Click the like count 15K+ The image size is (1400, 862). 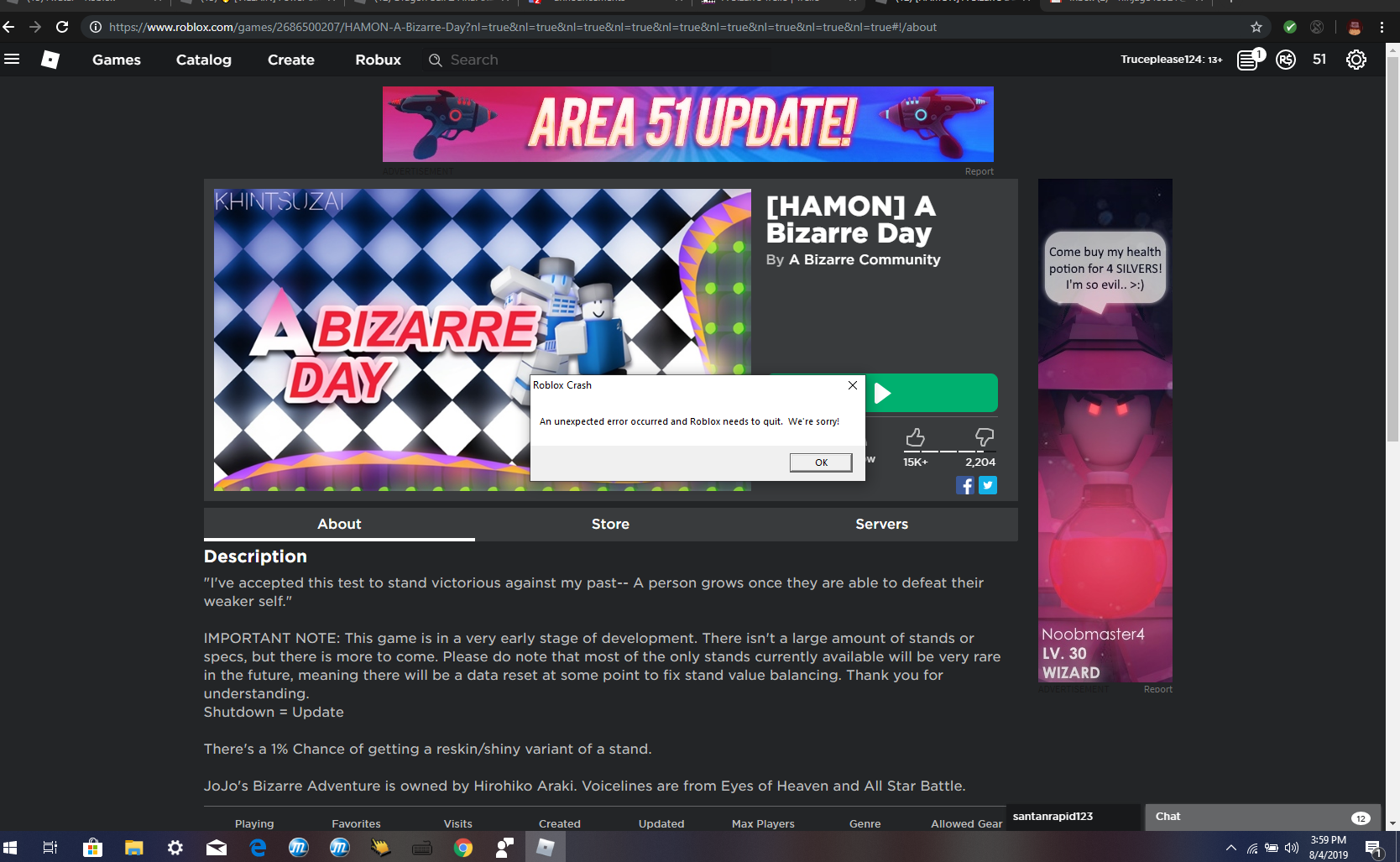point(916,462)
